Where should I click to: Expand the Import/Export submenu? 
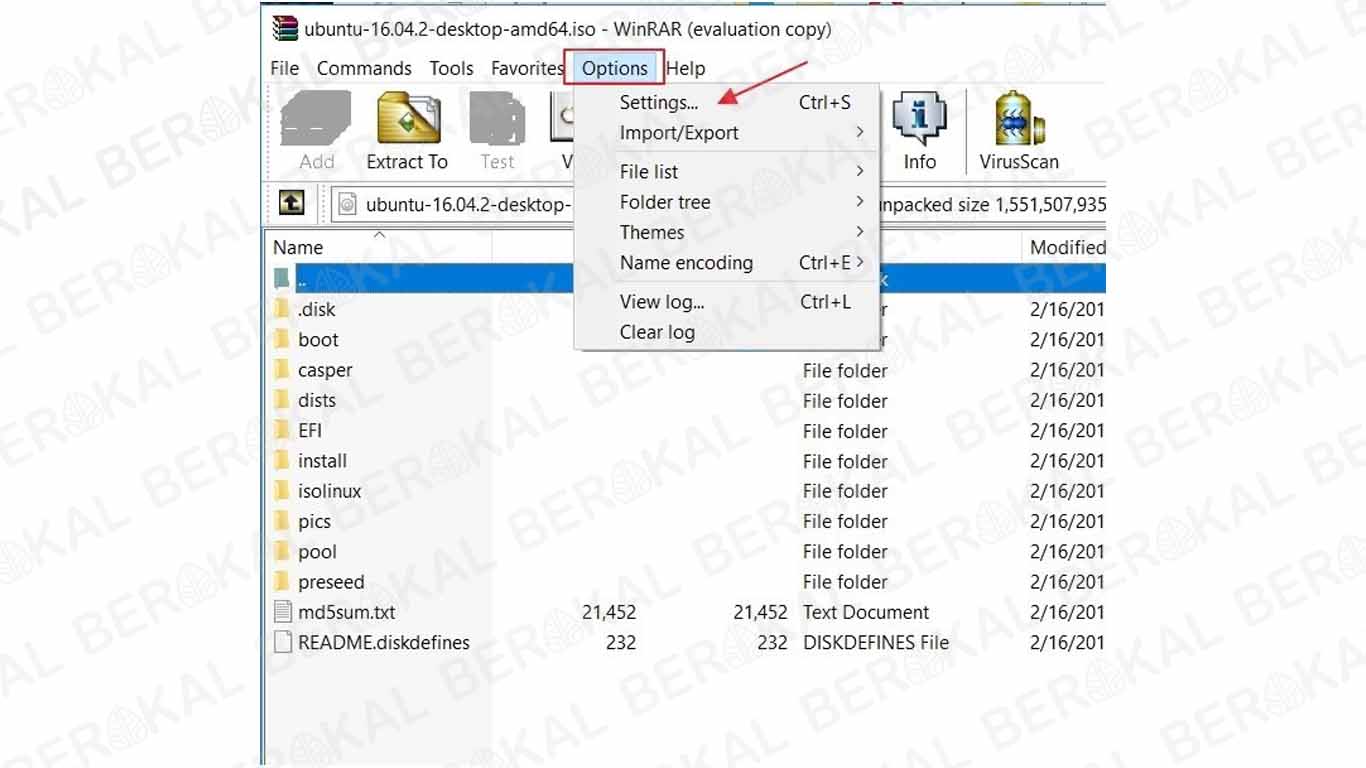[x=727, y=132]
